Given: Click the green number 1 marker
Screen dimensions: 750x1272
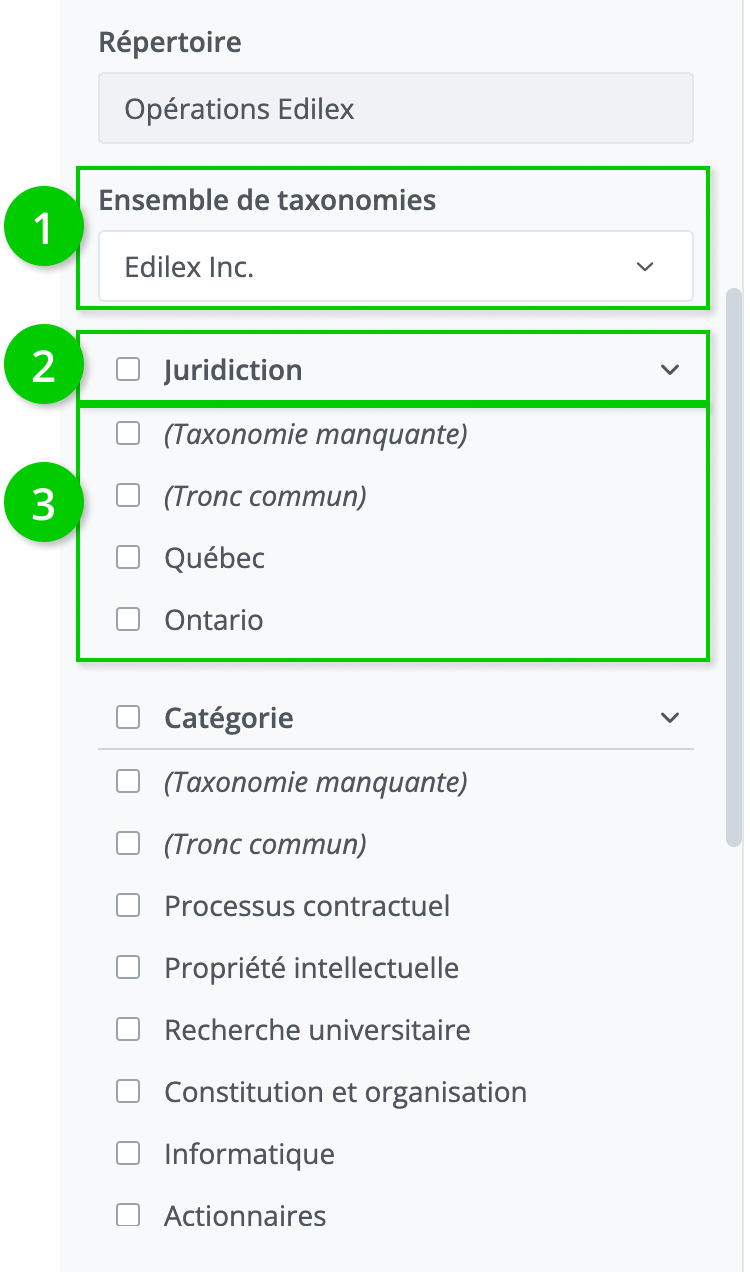Looking at the screenshot, I should [42, 229].
